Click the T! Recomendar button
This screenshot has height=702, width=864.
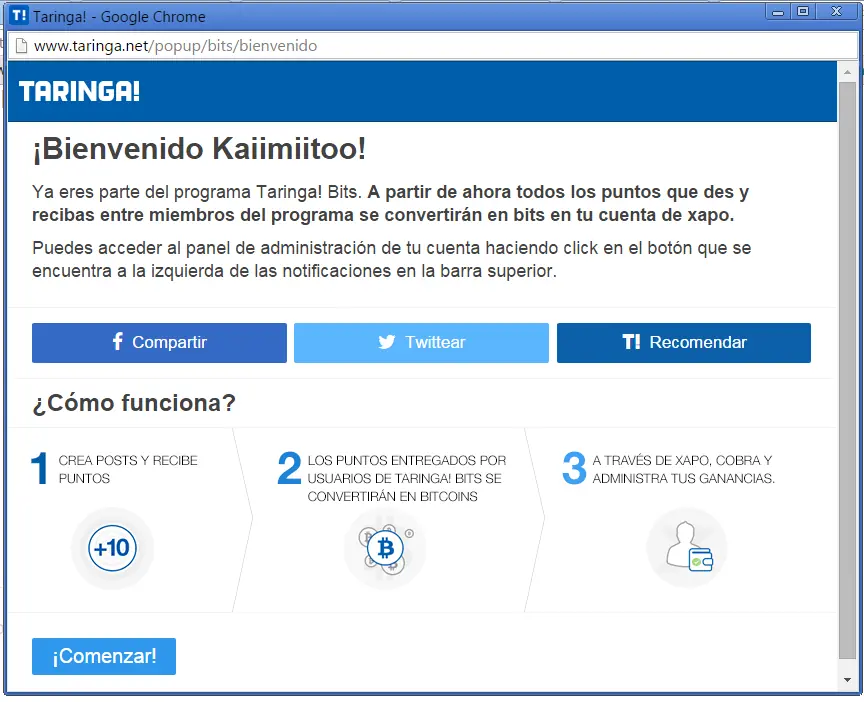click(683, 343)
